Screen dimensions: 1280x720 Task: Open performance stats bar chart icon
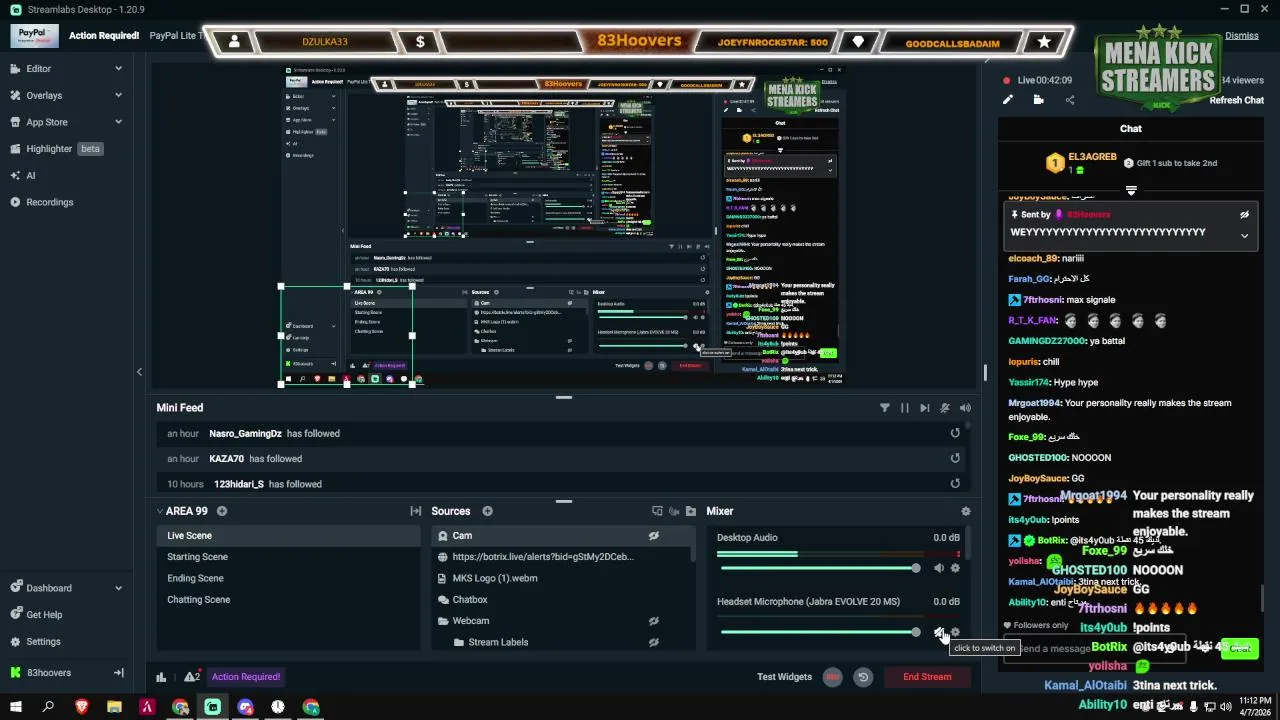coord(161,677)
